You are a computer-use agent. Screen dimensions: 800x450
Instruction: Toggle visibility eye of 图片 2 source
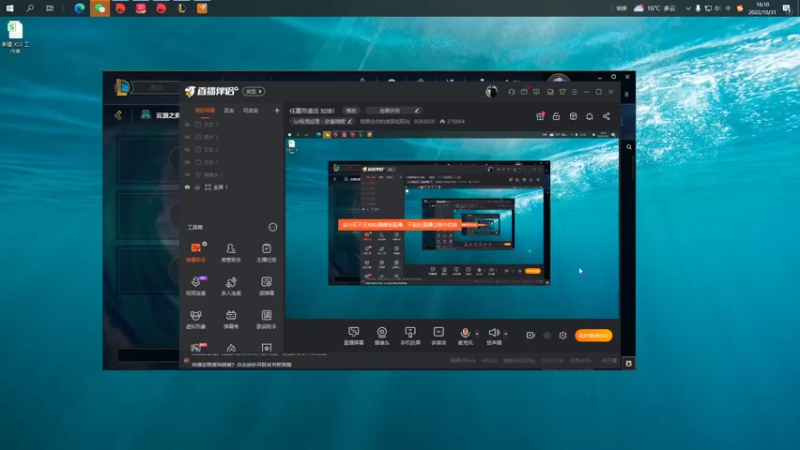[x=187, y=137]
